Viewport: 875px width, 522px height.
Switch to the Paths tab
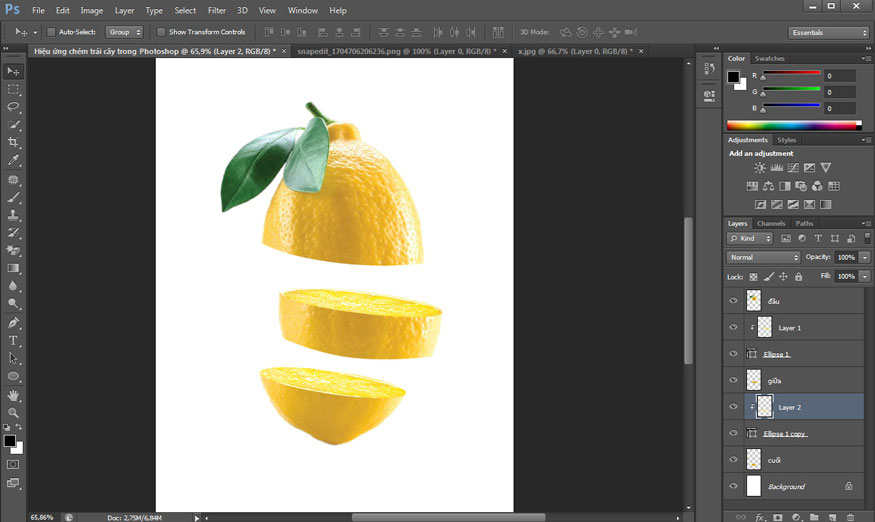(x=804, y=223)
